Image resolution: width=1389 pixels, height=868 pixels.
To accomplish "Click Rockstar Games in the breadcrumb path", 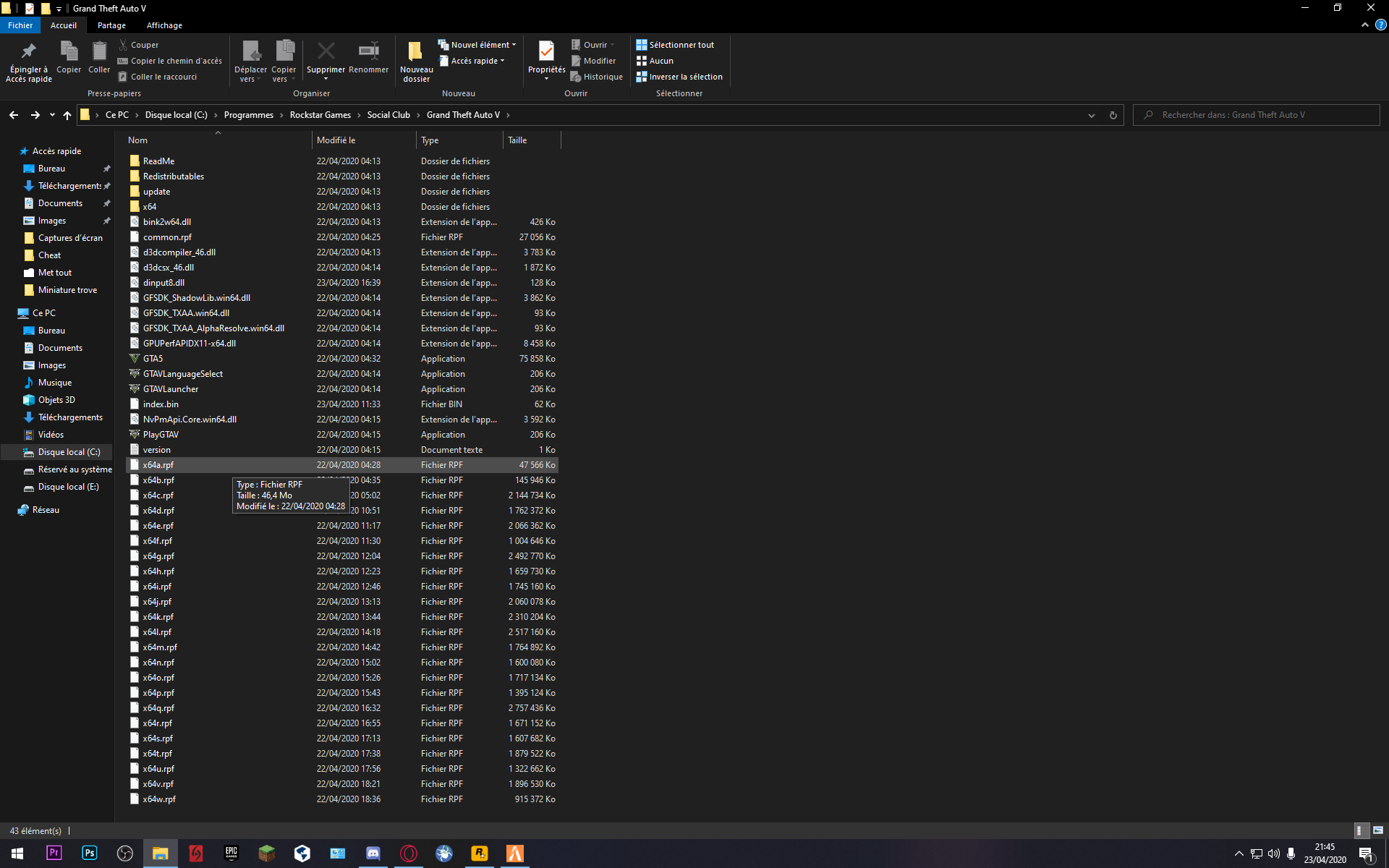I will click(320, 114).
